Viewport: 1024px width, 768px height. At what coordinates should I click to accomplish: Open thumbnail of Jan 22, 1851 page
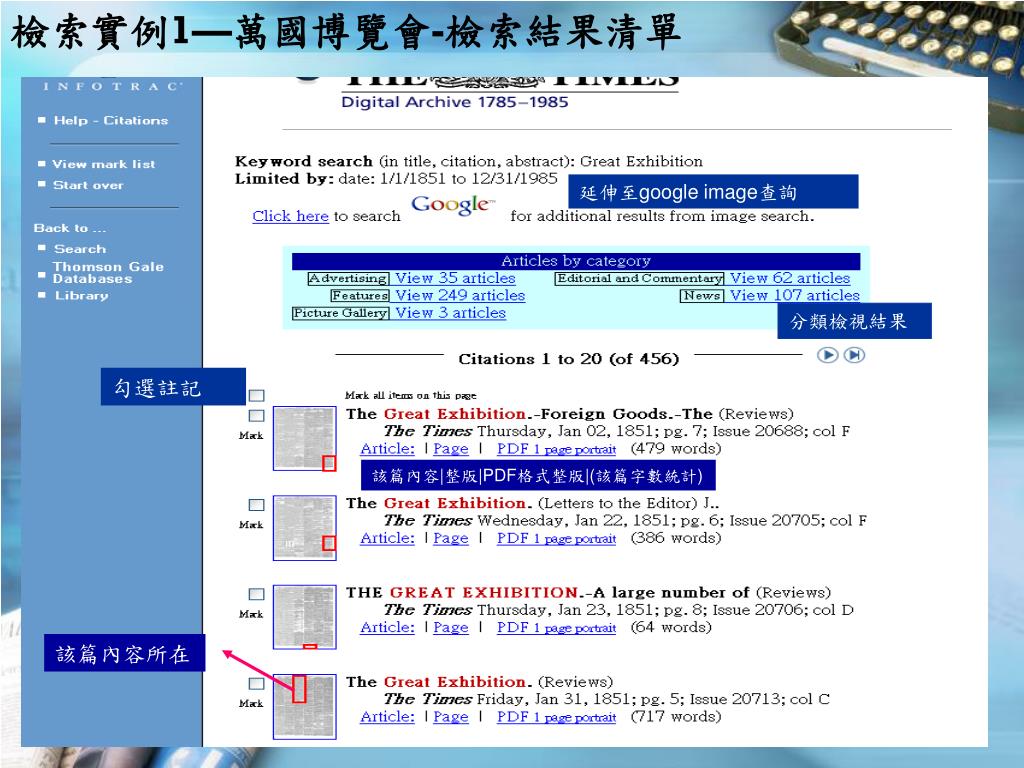[304, 528]
